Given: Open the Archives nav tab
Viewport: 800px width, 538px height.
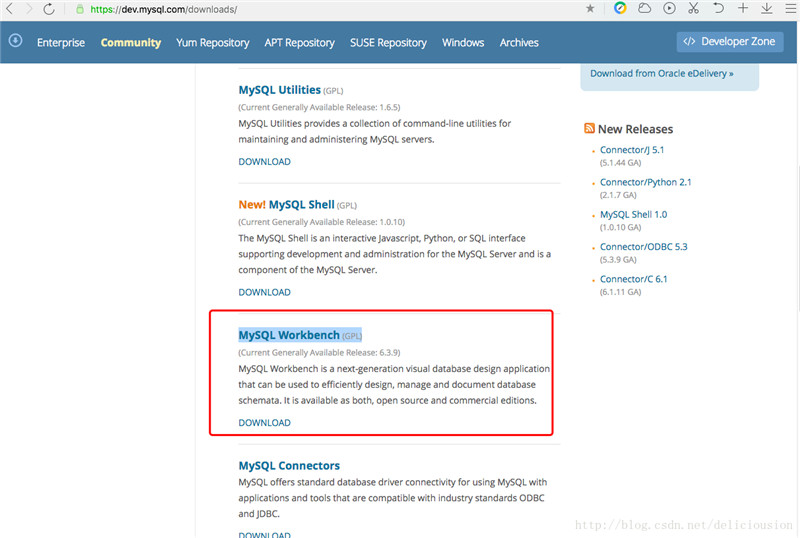Looking at the screenshot, I should click(x=519, y=42).
